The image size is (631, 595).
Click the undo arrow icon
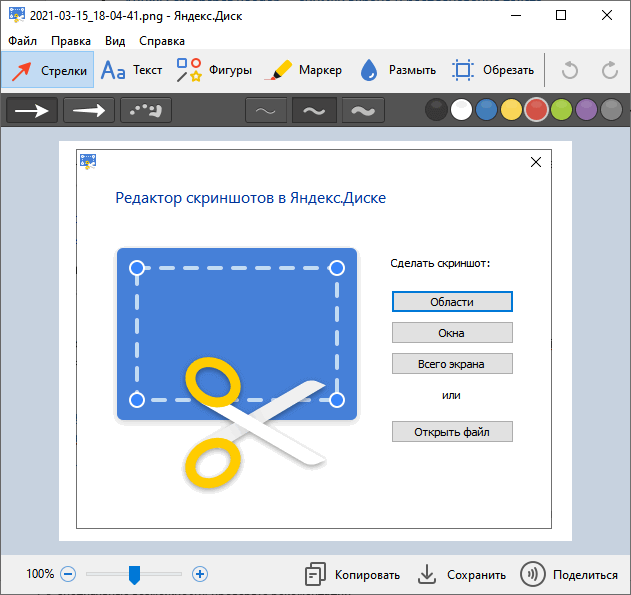(x=569, y=70)
